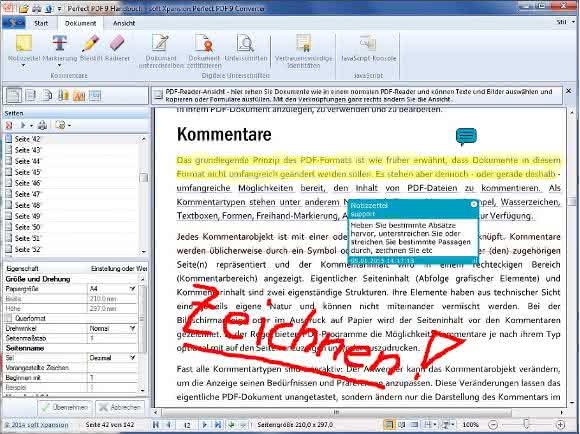This screenshot has width=580, height=434.
Task: Close the PDF-Reader-Ansicht info bar
Action: point(569,91)
